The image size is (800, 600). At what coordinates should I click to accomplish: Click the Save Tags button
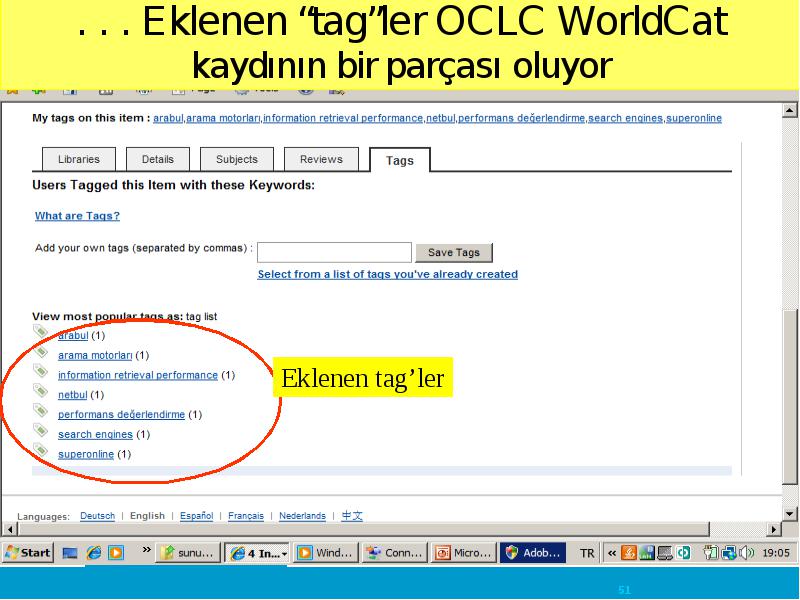click(454, 253)
